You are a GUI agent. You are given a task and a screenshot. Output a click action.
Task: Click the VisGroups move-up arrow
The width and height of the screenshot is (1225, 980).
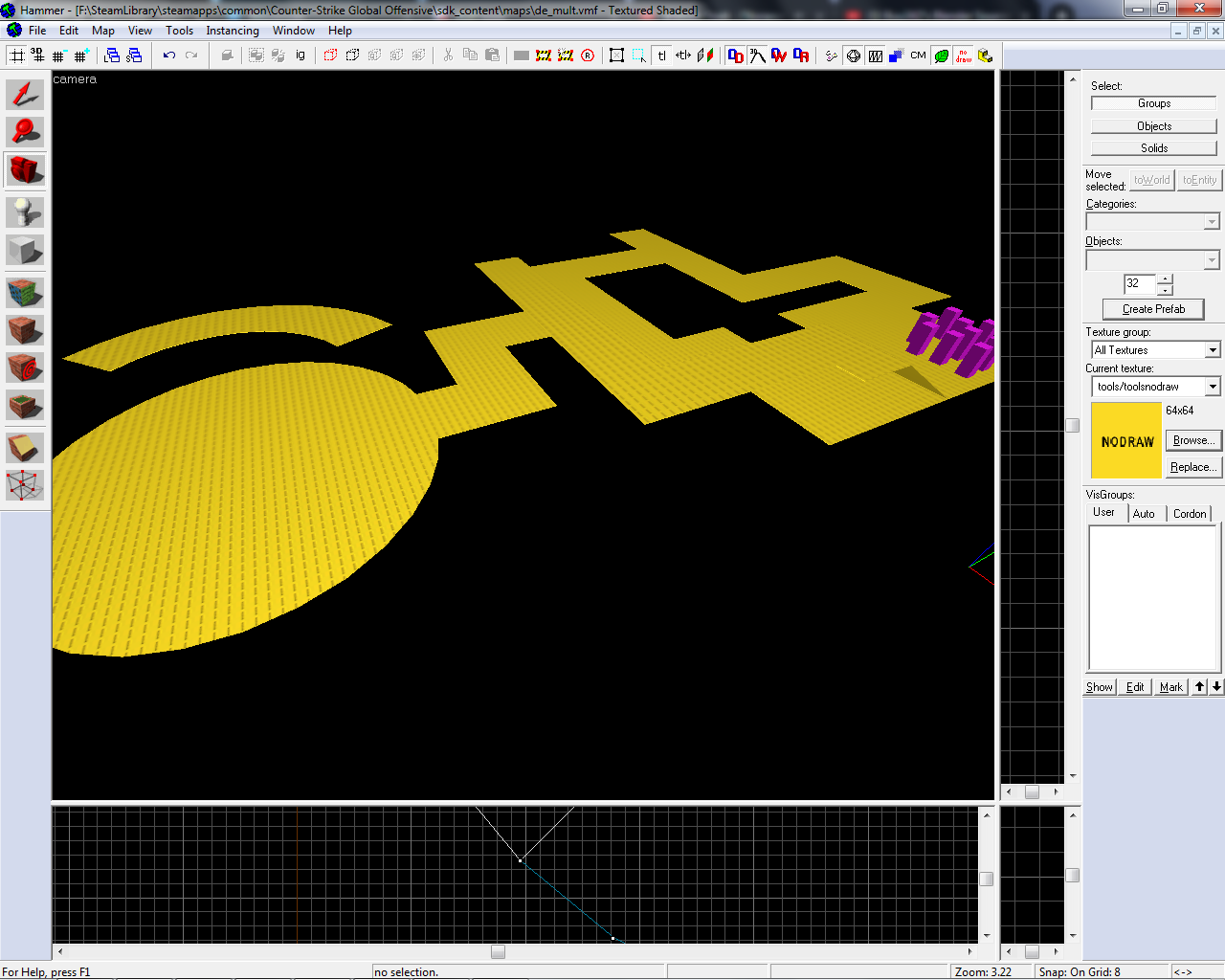pyautogui.click(x=1199, y=687)
